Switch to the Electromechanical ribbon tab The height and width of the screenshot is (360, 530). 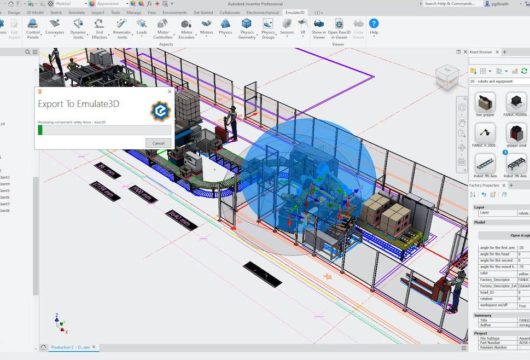pyautogui.click(x=263, y=13)
